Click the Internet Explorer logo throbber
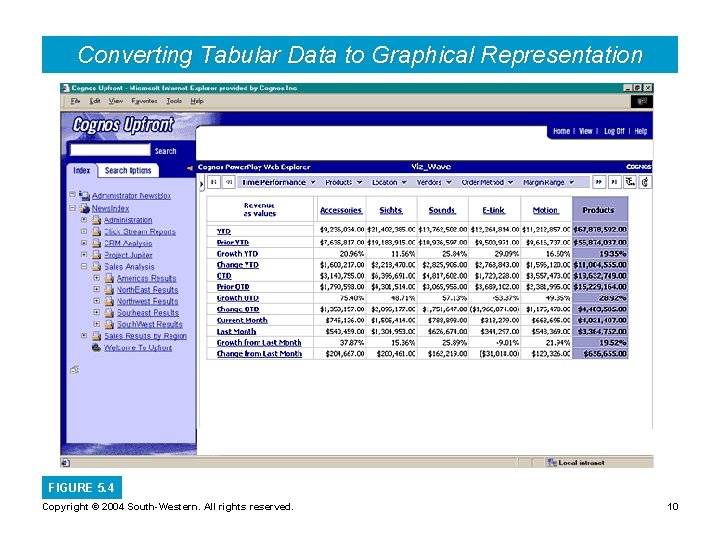The height and width of the screenshot is (540, 720). point(641,101)
